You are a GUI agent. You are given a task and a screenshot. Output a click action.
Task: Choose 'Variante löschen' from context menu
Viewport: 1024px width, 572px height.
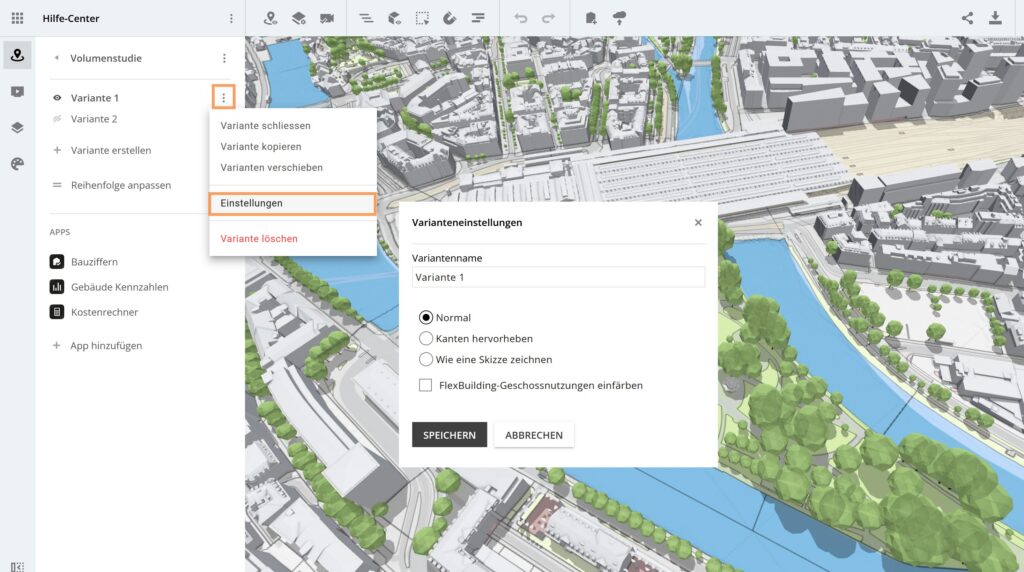click(259, 239)
